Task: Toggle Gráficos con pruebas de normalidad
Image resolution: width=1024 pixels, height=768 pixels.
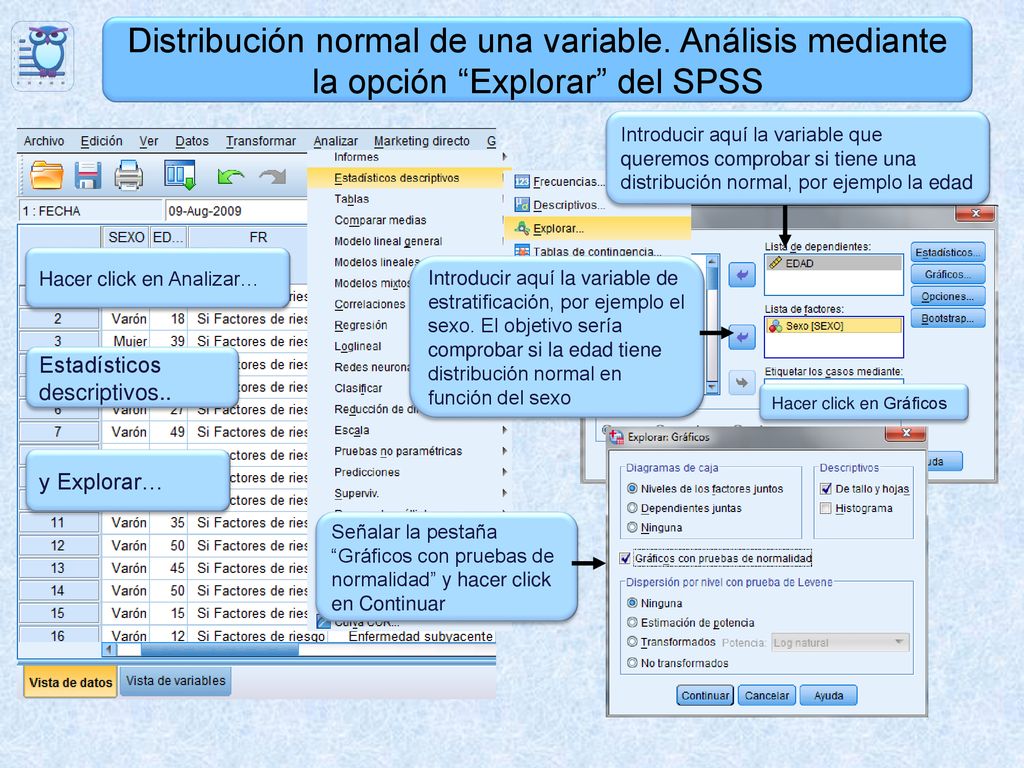Action: pyautogui.click(x=625, y=558)
